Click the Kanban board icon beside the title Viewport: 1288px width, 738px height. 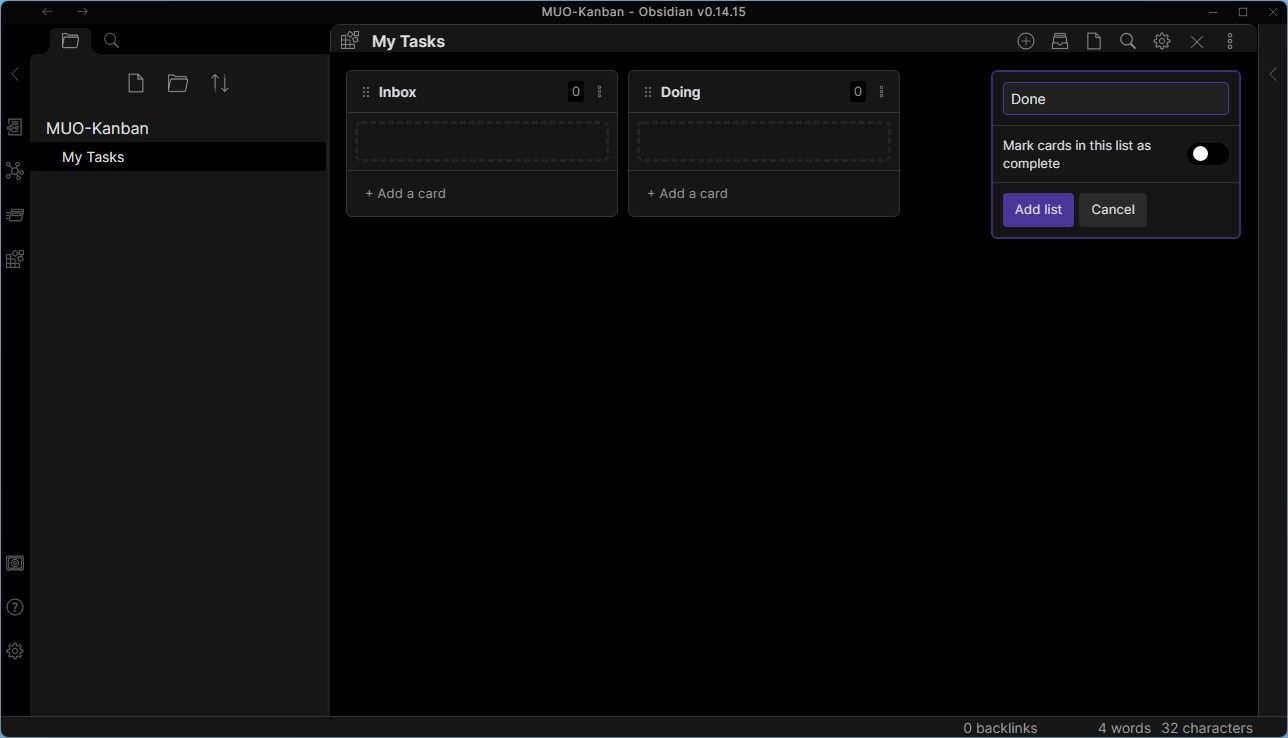pos(350,41)
